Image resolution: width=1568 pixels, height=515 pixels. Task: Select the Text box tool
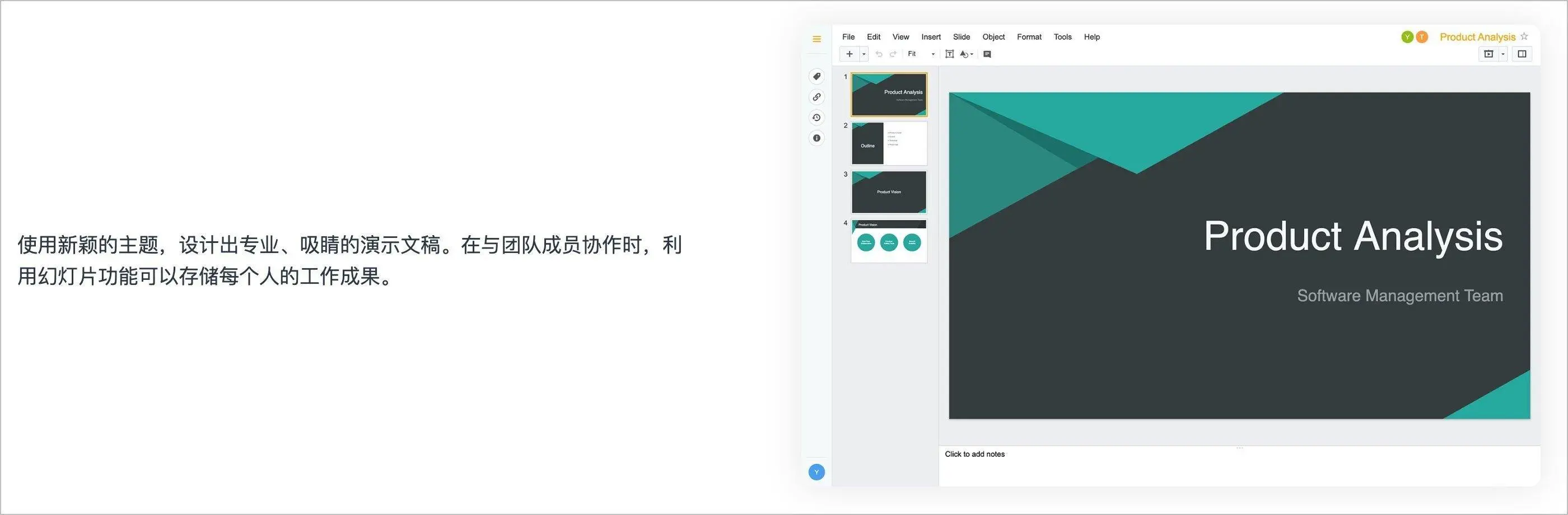951,54
